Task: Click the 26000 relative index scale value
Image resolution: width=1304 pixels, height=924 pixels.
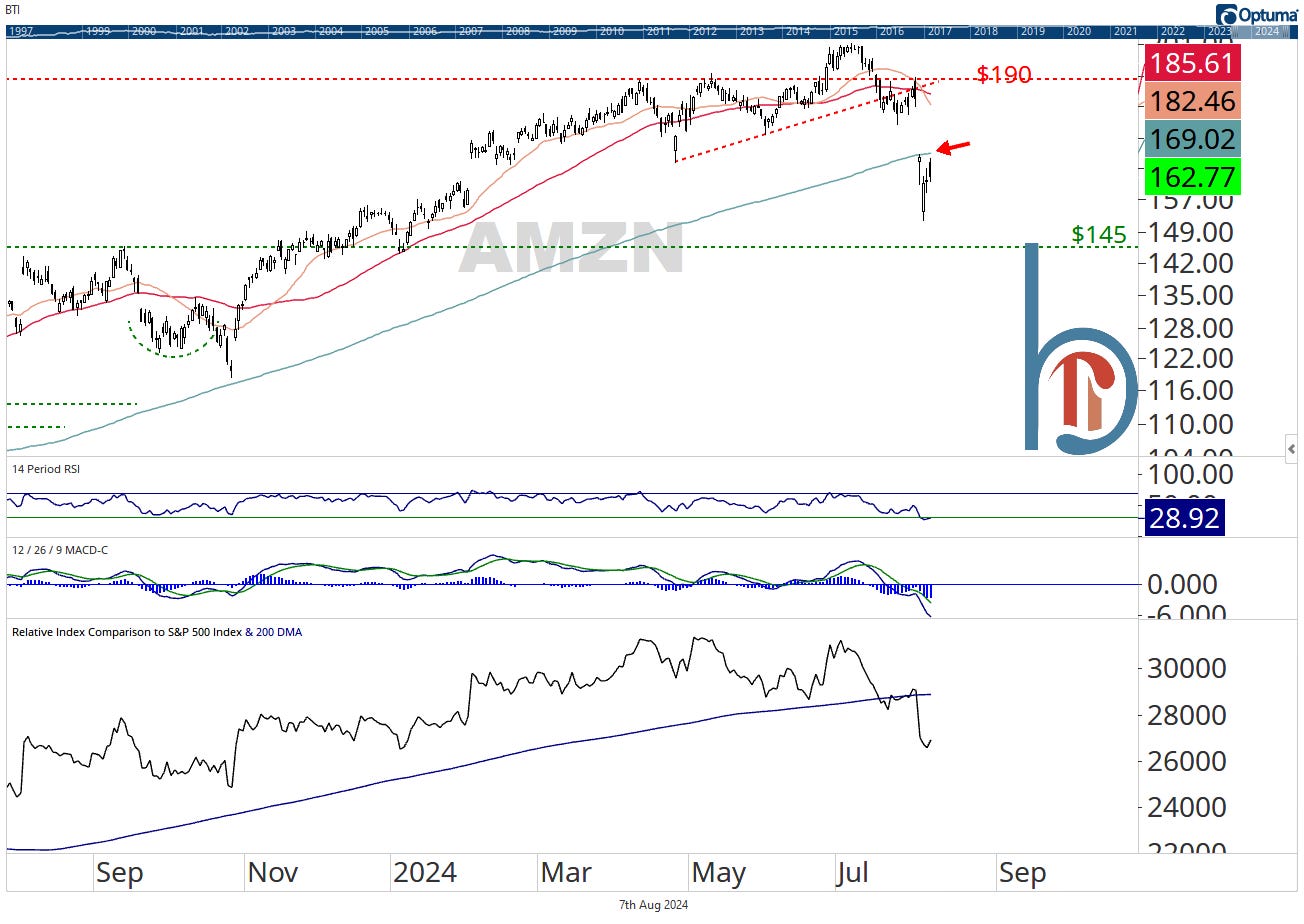Action: point(1187,760)
